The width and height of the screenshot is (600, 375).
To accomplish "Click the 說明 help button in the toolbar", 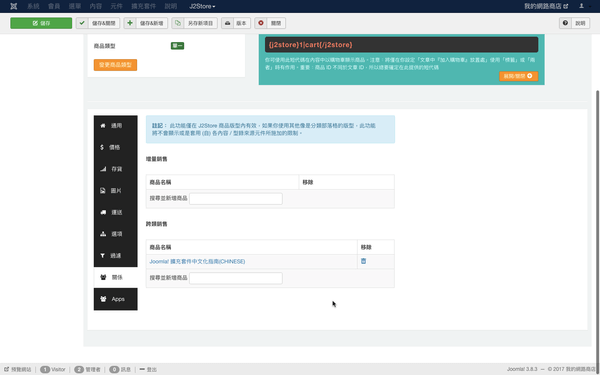I will click(x=574, y=23).
